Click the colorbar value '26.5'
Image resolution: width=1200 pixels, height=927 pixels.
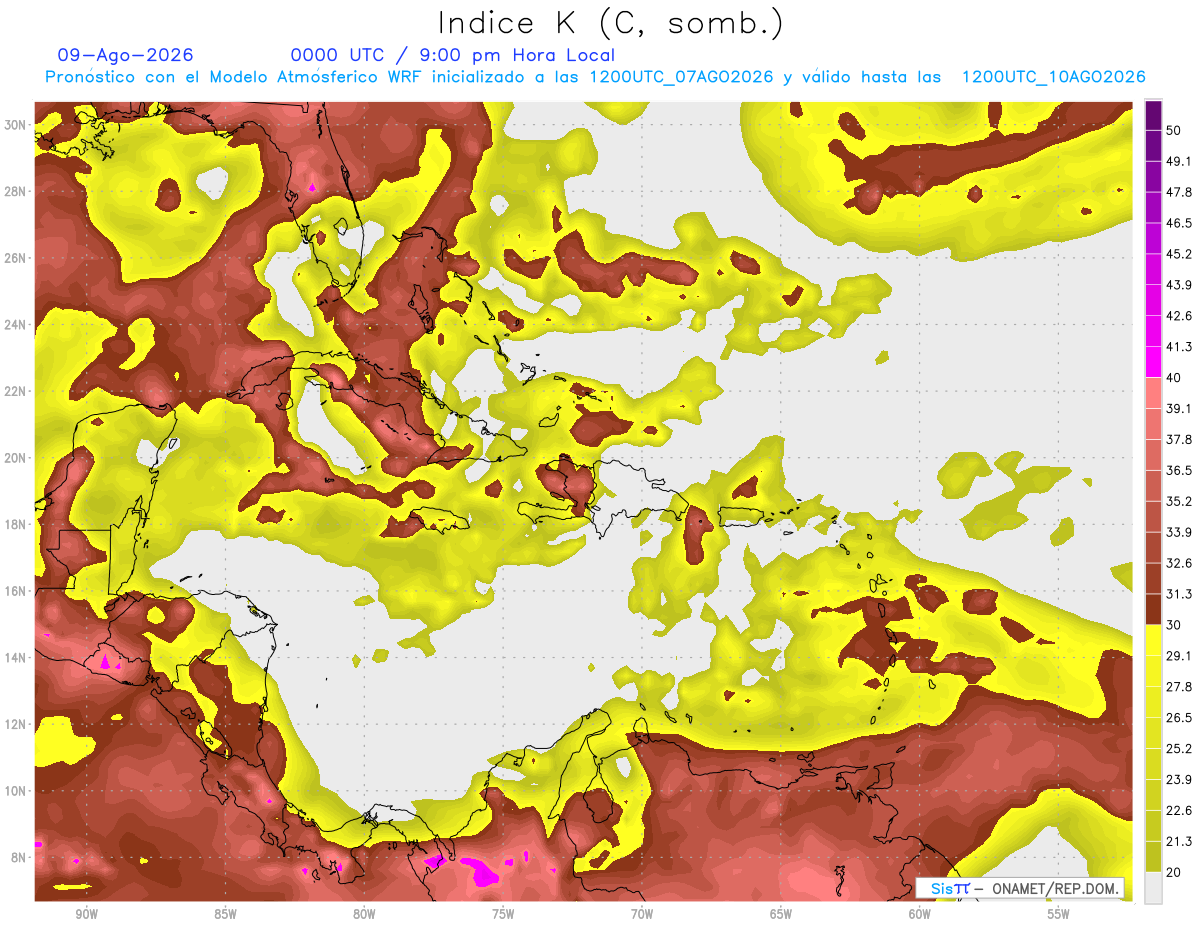(x=1180, y=717)
